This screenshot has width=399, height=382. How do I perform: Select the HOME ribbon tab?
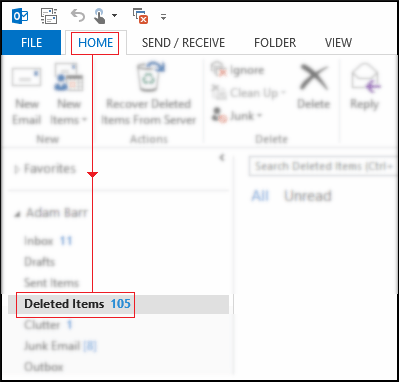point(95,43)
